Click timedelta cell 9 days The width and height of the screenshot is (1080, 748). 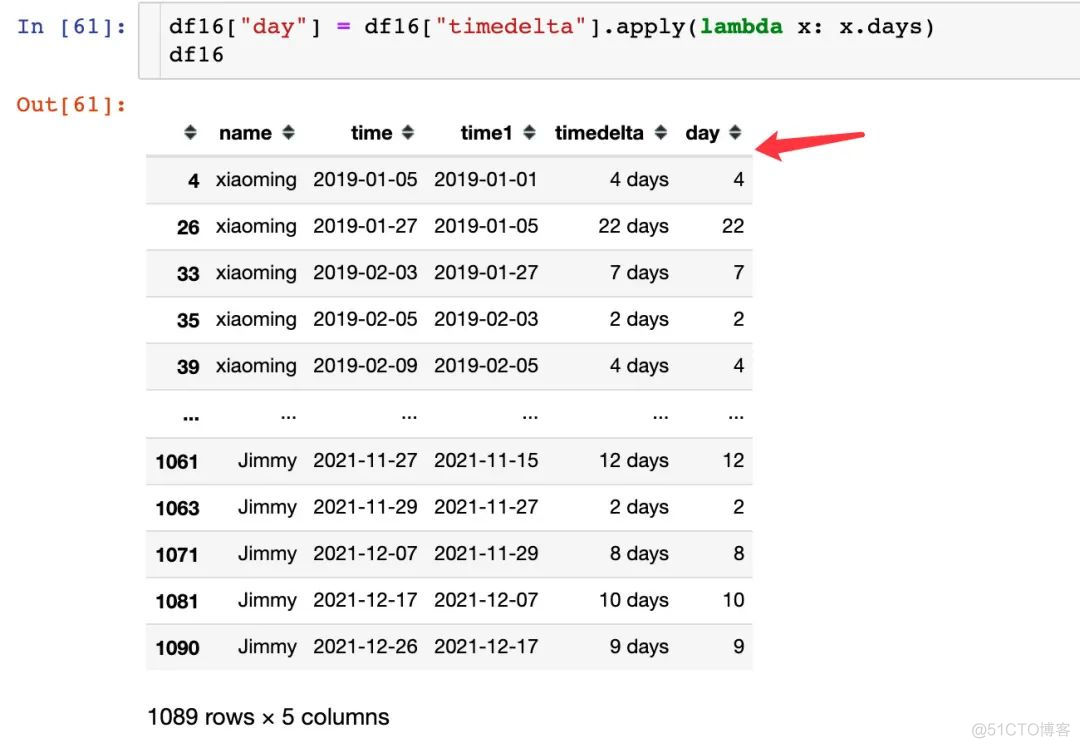pos(638,647)
